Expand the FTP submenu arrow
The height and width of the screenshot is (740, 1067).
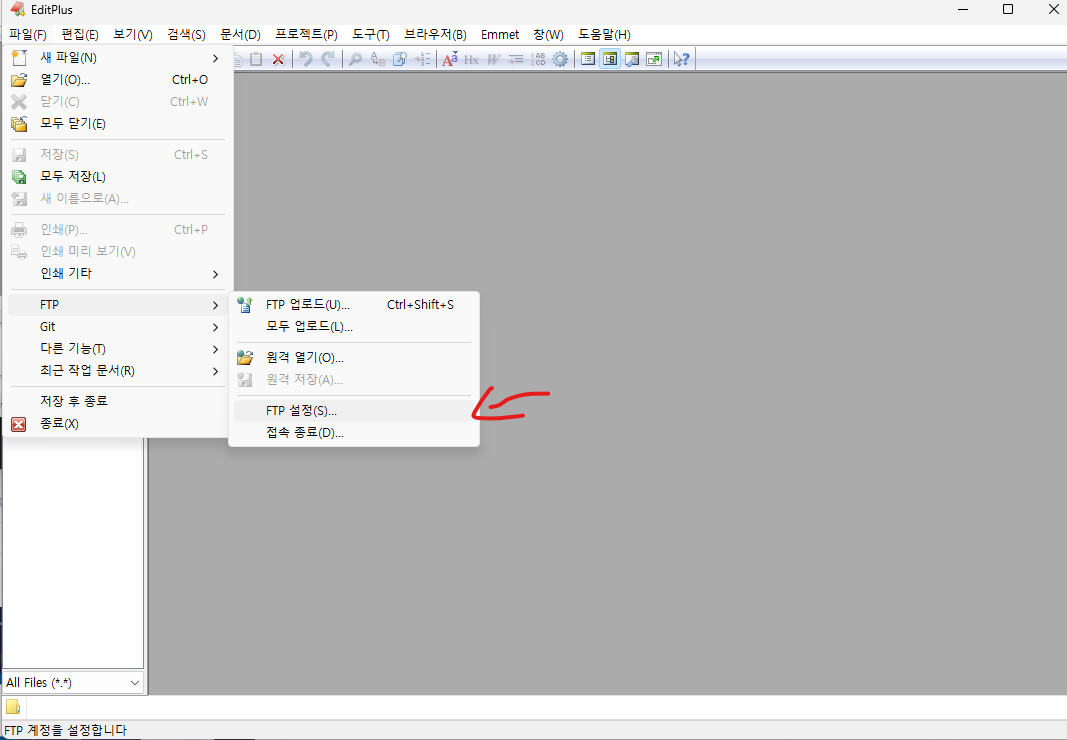click(215, 305)
